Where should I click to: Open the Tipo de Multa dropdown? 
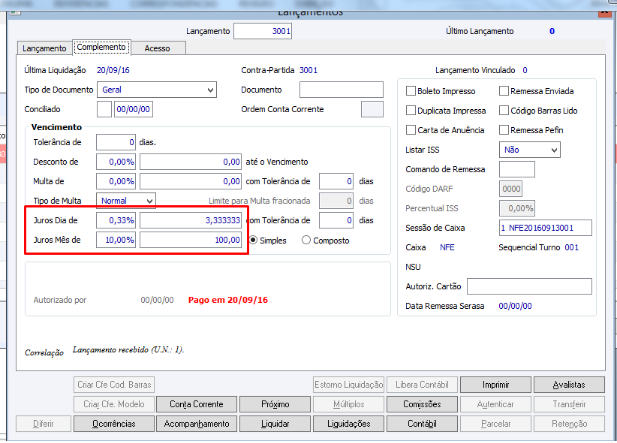pos(126,201)
